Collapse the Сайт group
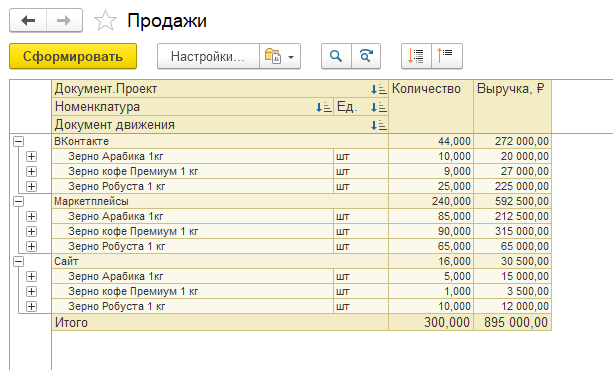Screen dimensions: 613x370 coord(18,262)
